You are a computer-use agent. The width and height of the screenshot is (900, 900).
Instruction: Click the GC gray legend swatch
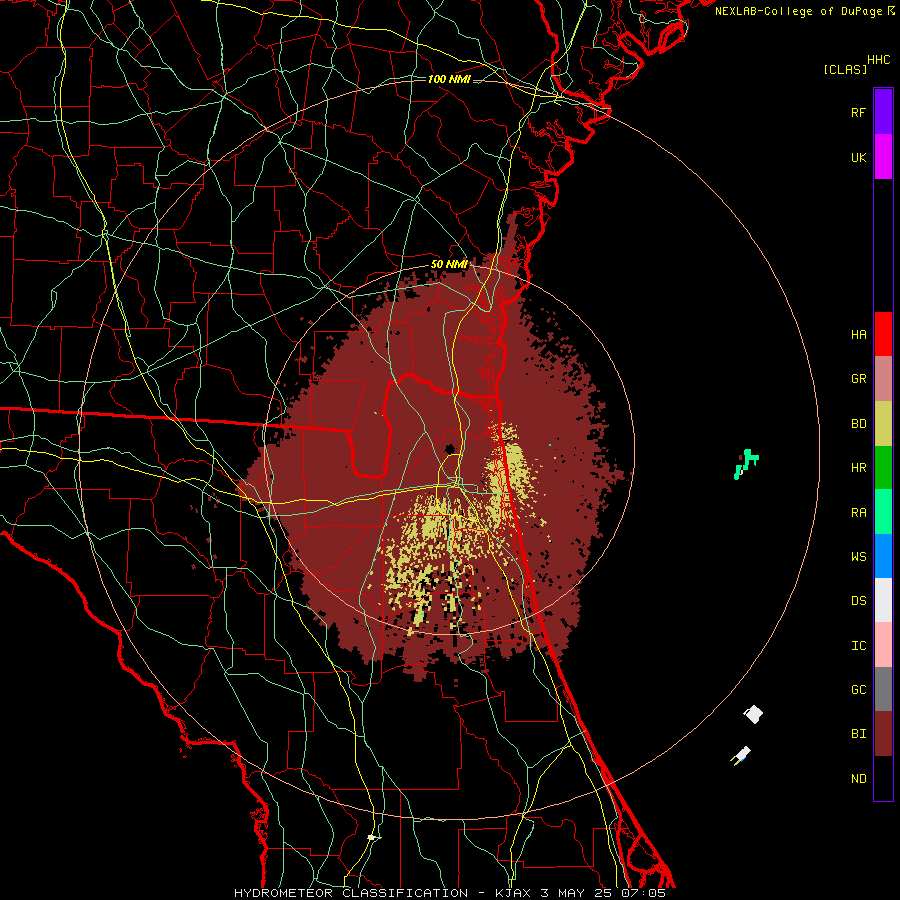(883, 689)
